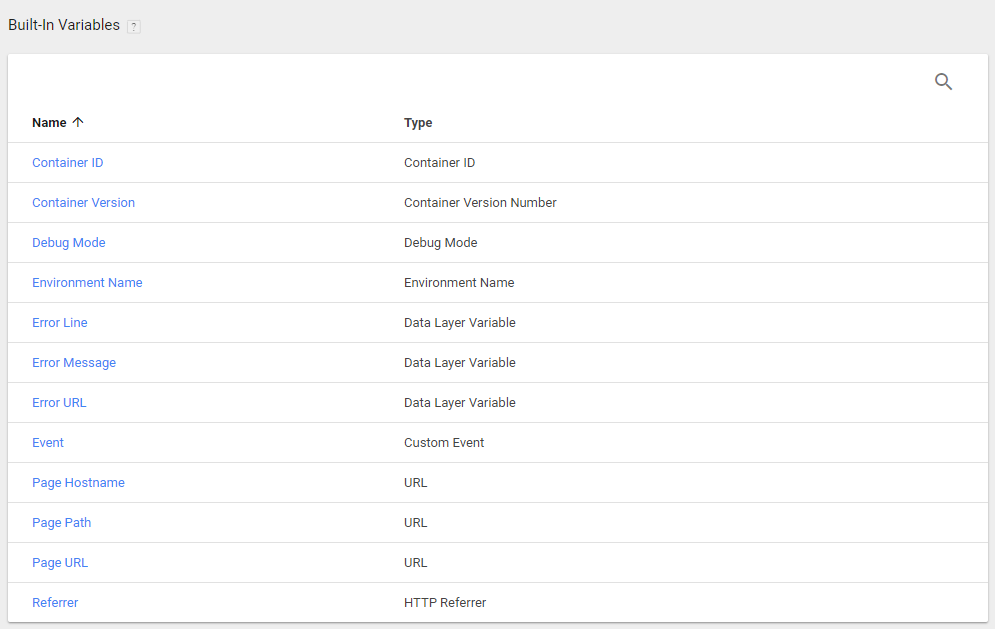
Task: Click the HTTP Referrer type cell
Action: pos(445,603)
